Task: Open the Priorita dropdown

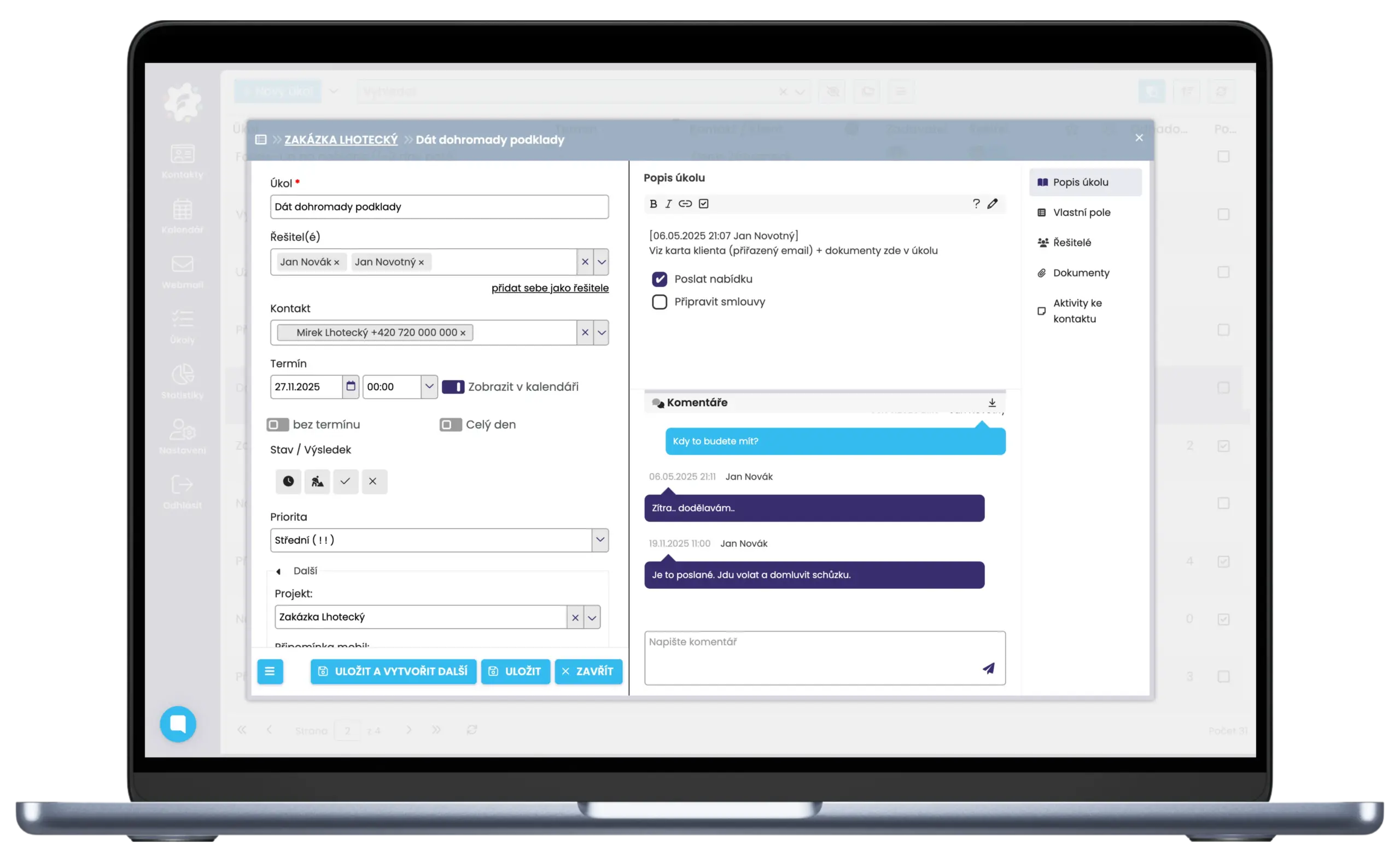Action: [x=599, y=540]
